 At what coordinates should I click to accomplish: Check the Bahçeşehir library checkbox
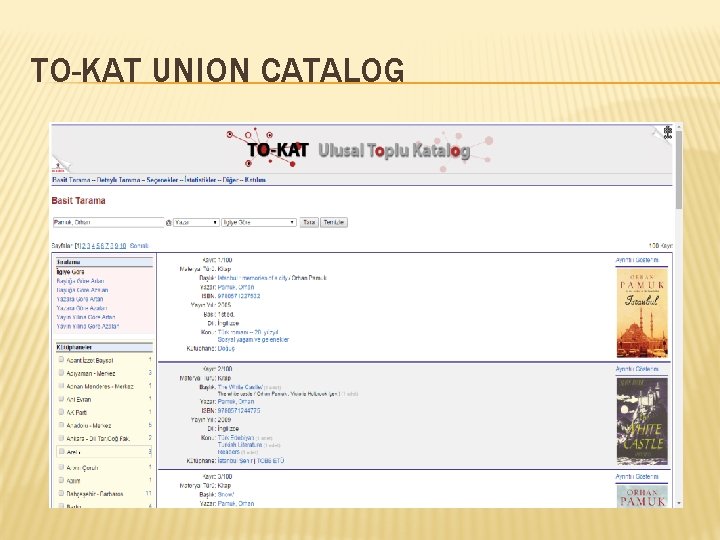pos(61,493)
